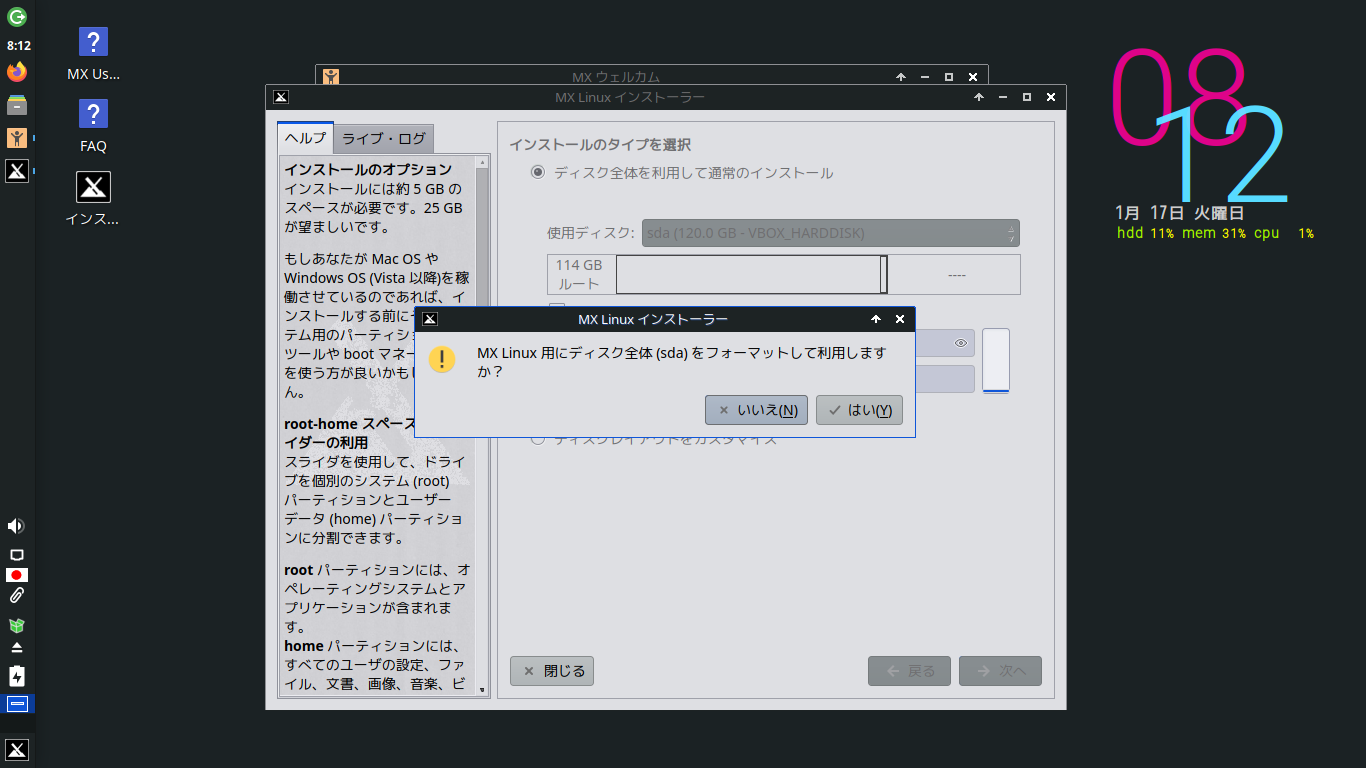Screen dimensions: 1366x768
Task: Click the 次へ next button
Action: click(x=1000, y=671)
